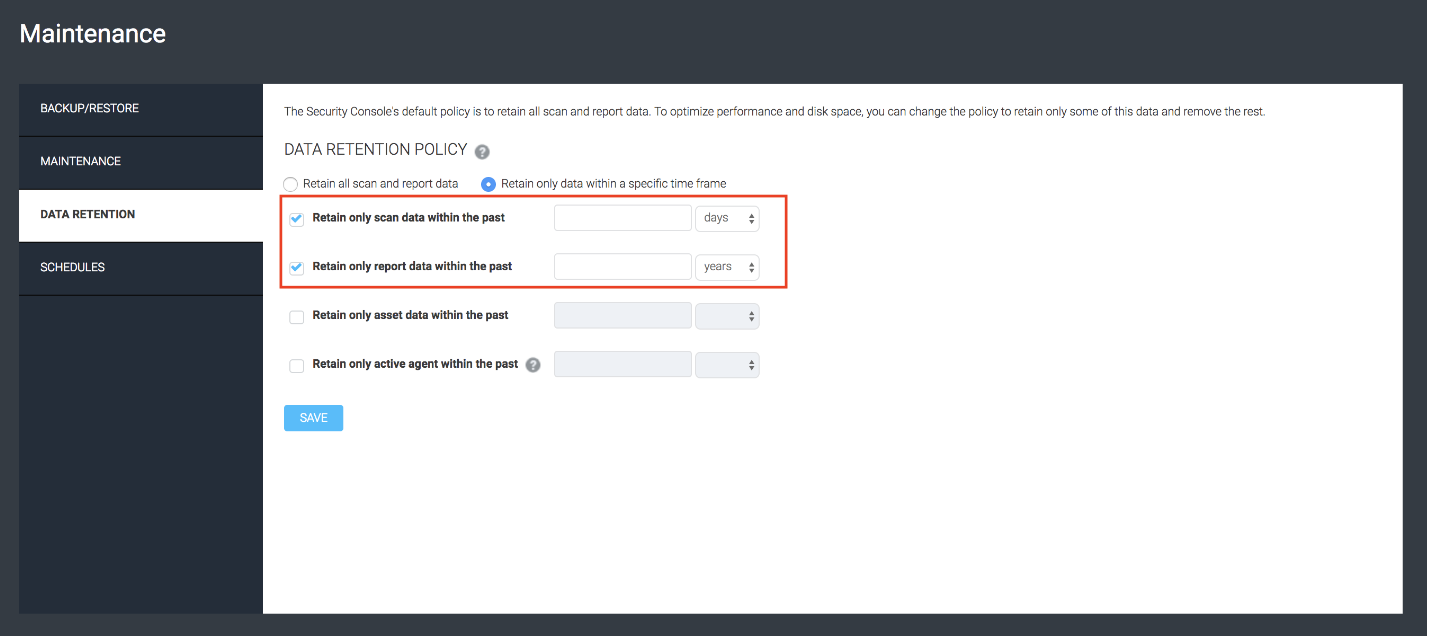Uncheck Retain only scan data checkbox
Image resolution: width=1430 pixels, height=636 pixels.
point(297,219)
